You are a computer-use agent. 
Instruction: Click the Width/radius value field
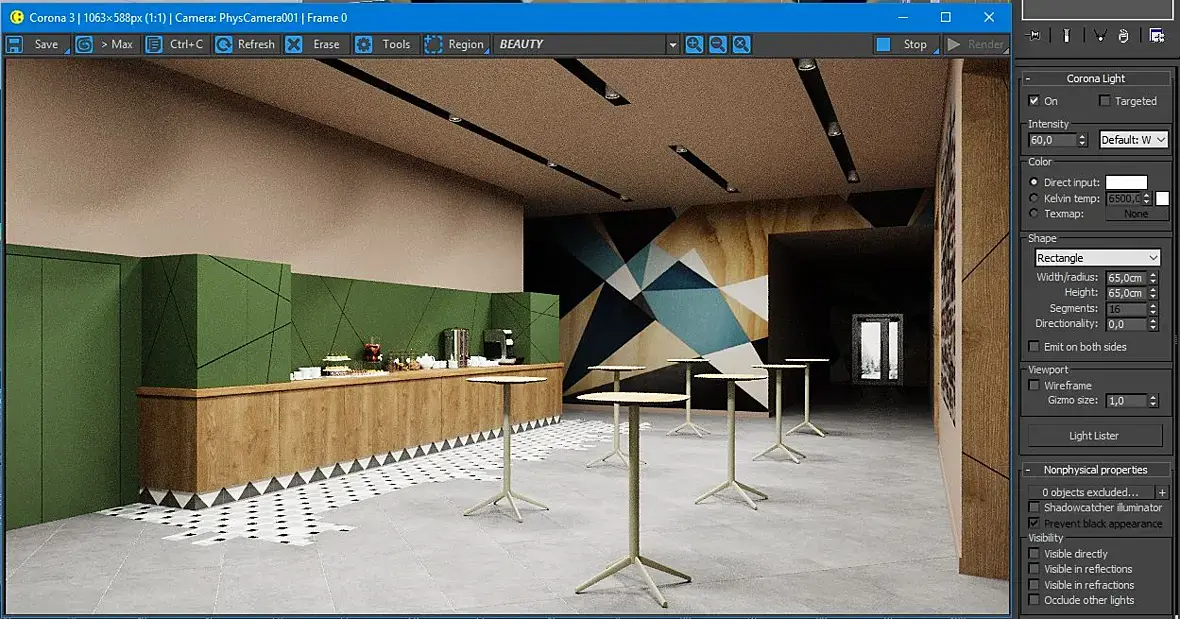click(x=1127, y=278)
